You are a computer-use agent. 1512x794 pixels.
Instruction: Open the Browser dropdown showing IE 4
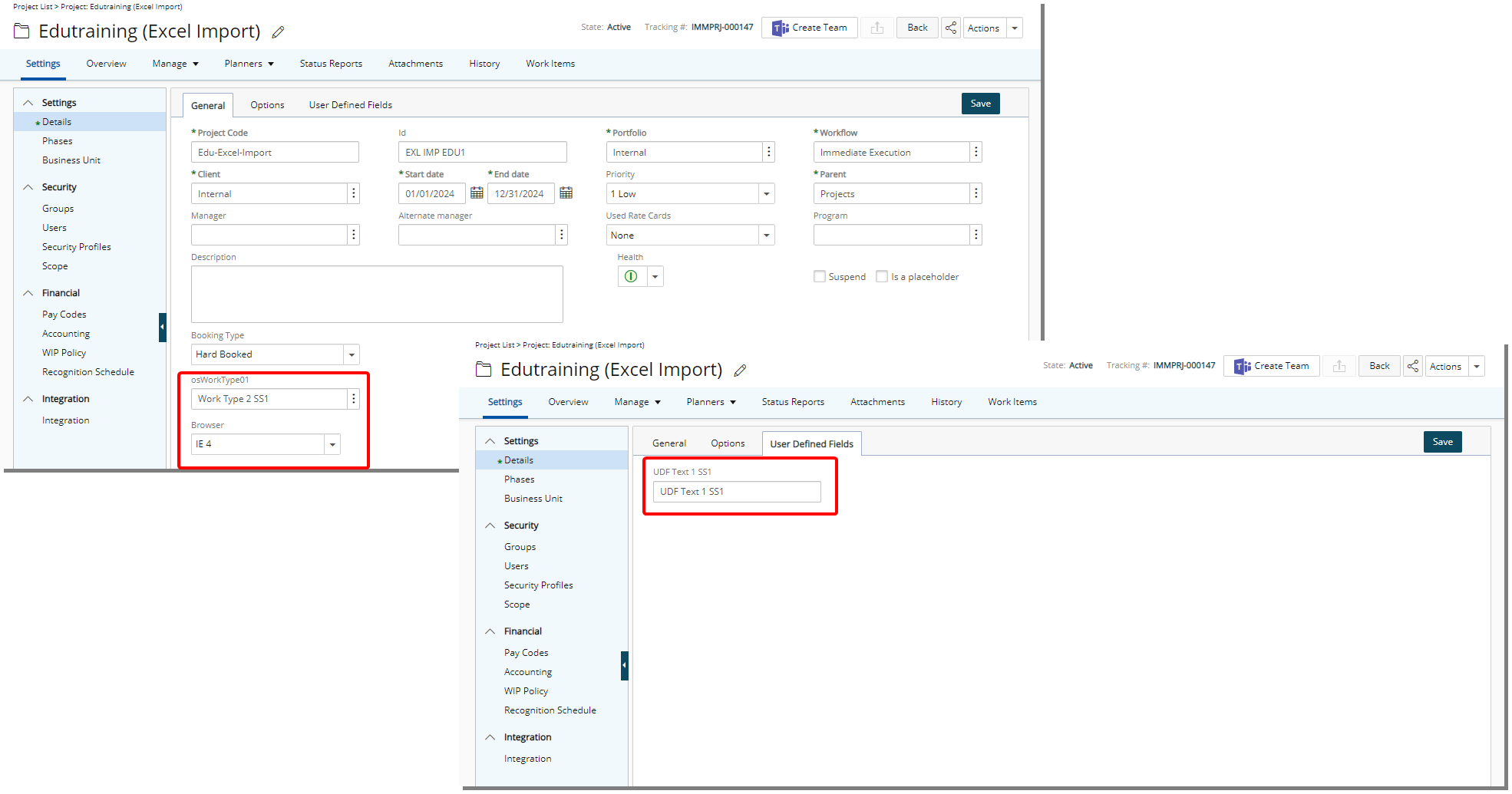[x=332, y=444]
